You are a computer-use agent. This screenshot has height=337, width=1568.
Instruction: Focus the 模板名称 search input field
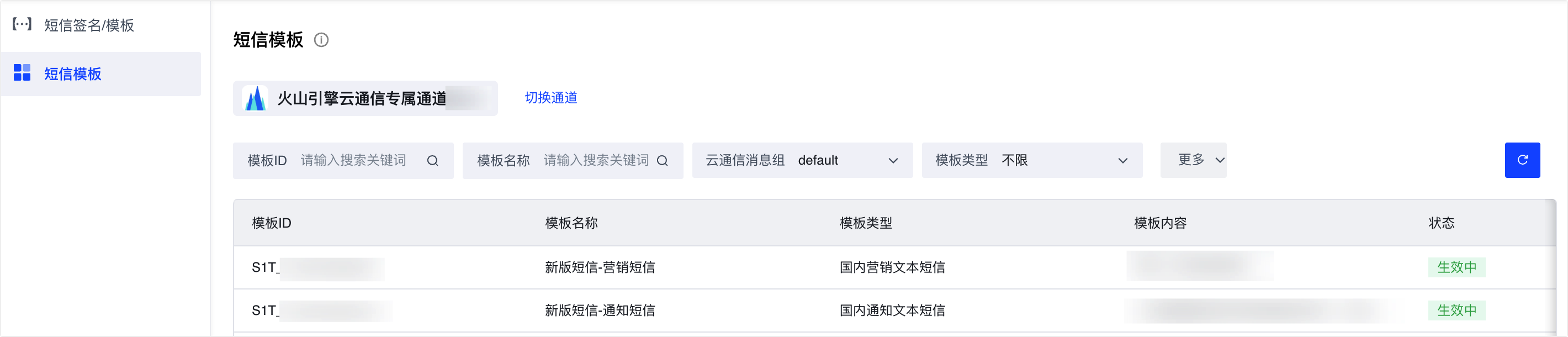tap(595, 160)
